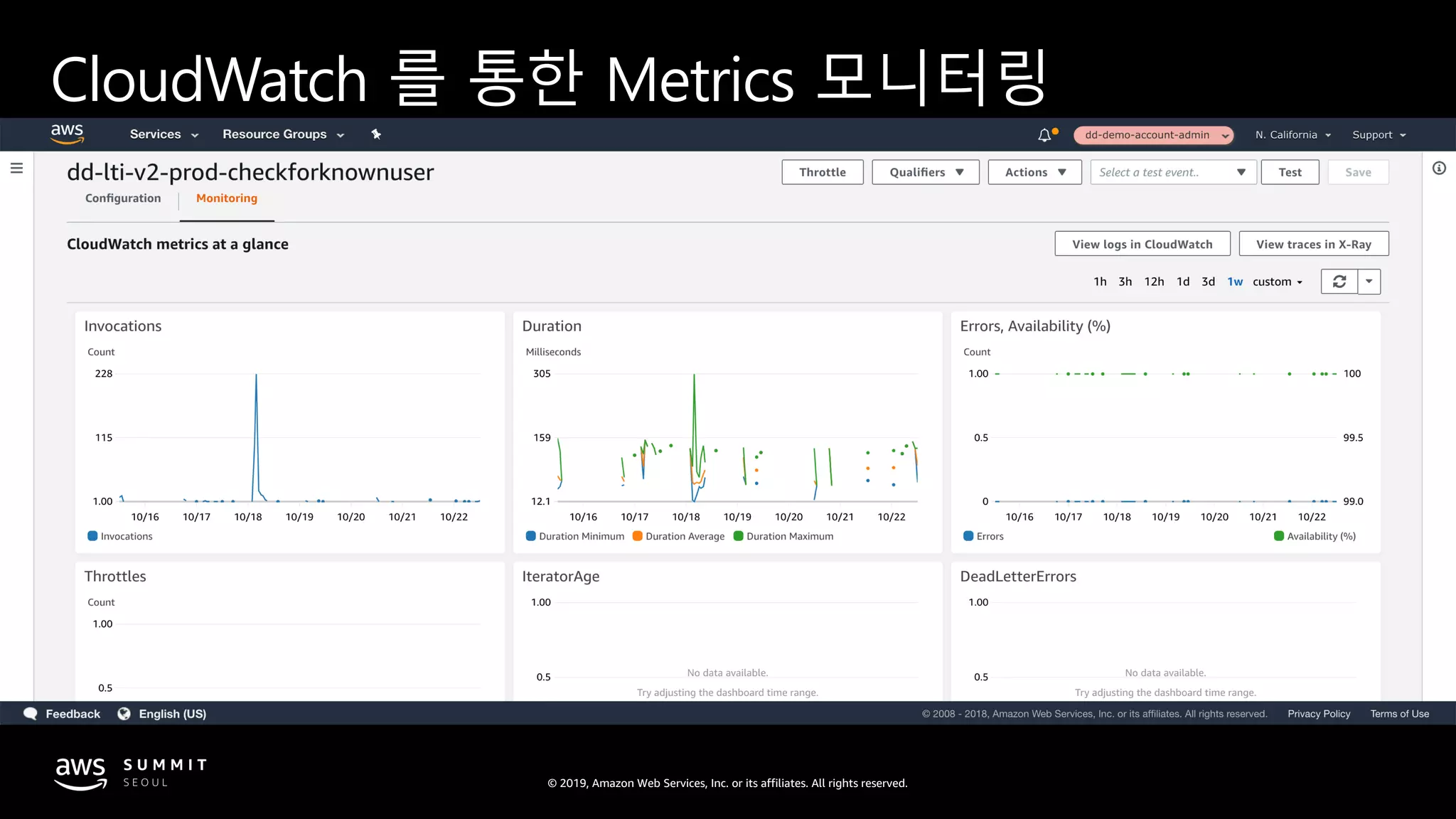Click the IteratorAge chart title

click(561, 577)
